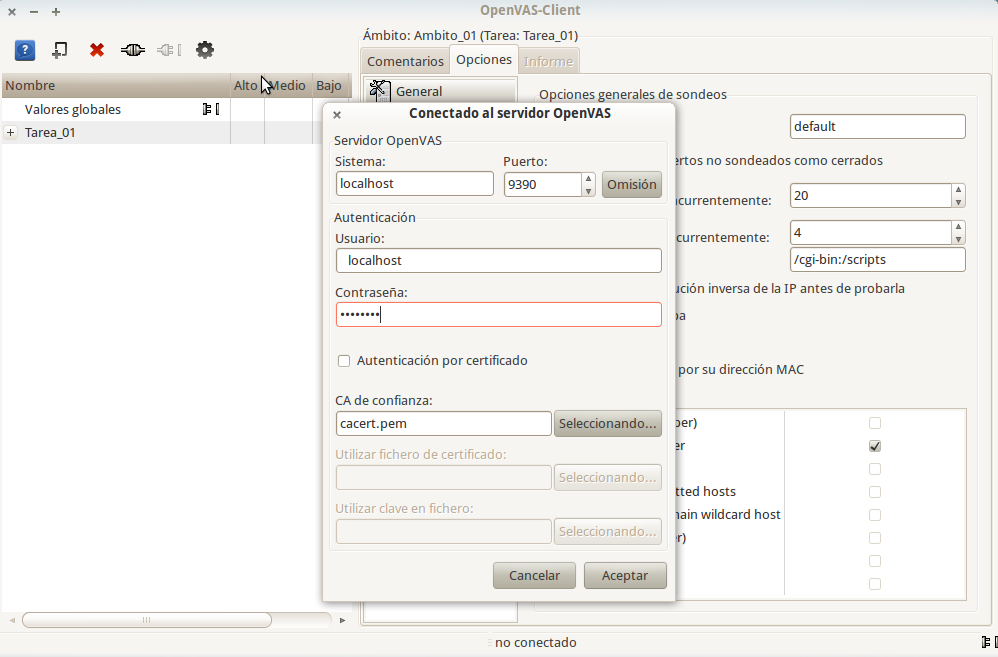This screenshot has width=998, height=657.
Task: Click the disabled Informe tab
Action: [549, 61]
